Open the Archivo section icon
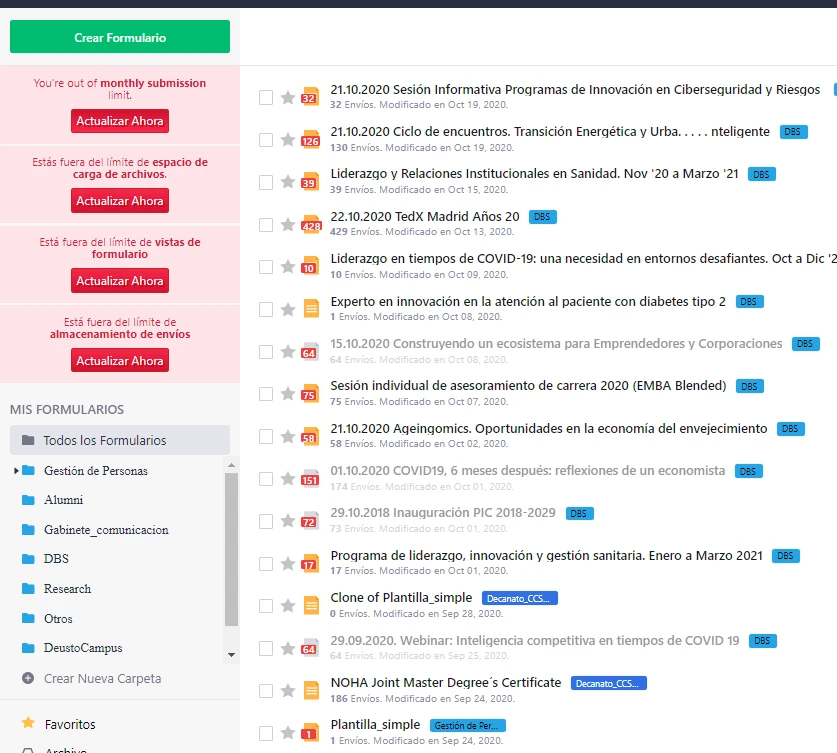Screen dimensions: 837x753 30,749
